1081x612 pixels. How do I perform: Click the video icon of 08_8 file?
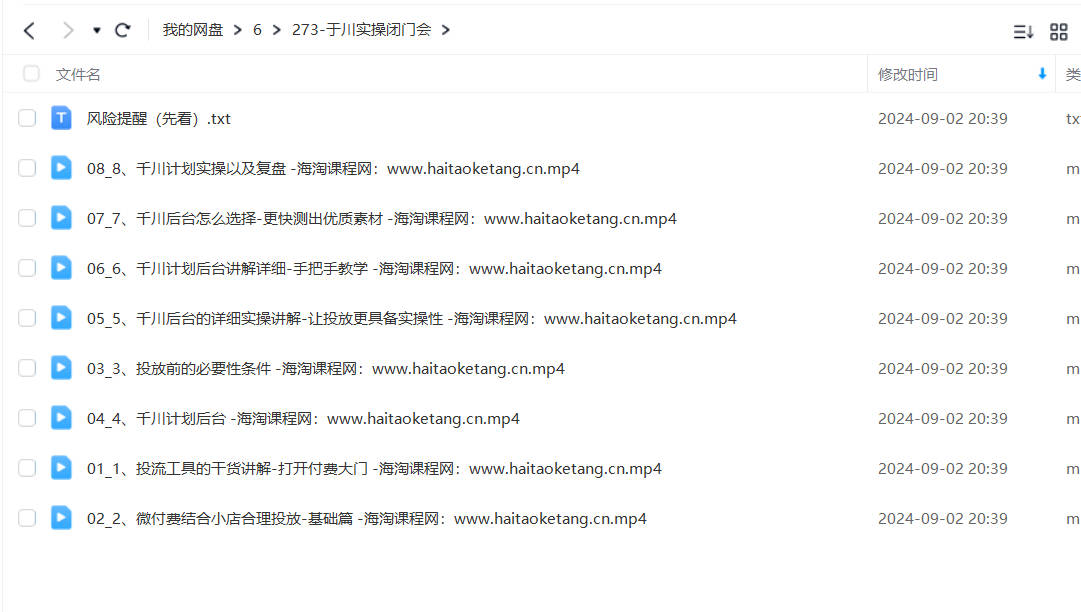61,167
